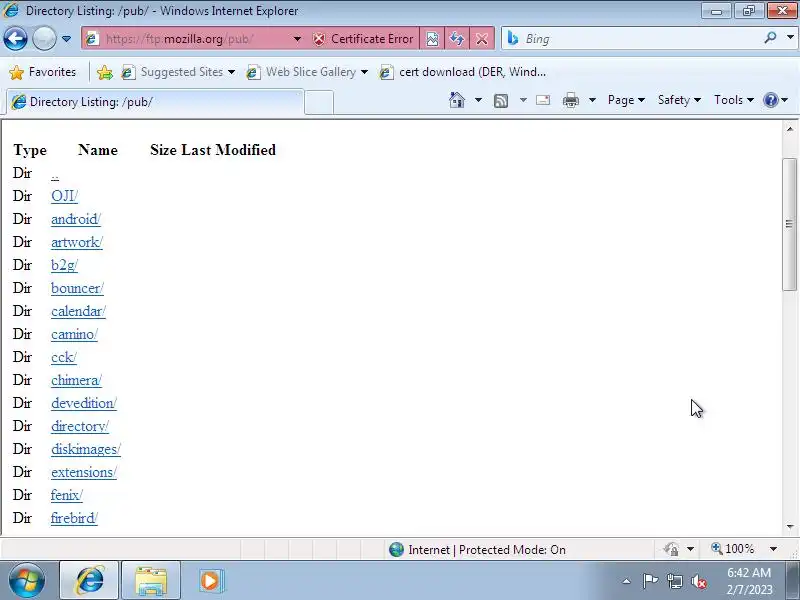This screenshot has width=800, height=600.
Task: Open the extensions/ directory link
Action: pyautogui.click(x=84, y=471)
